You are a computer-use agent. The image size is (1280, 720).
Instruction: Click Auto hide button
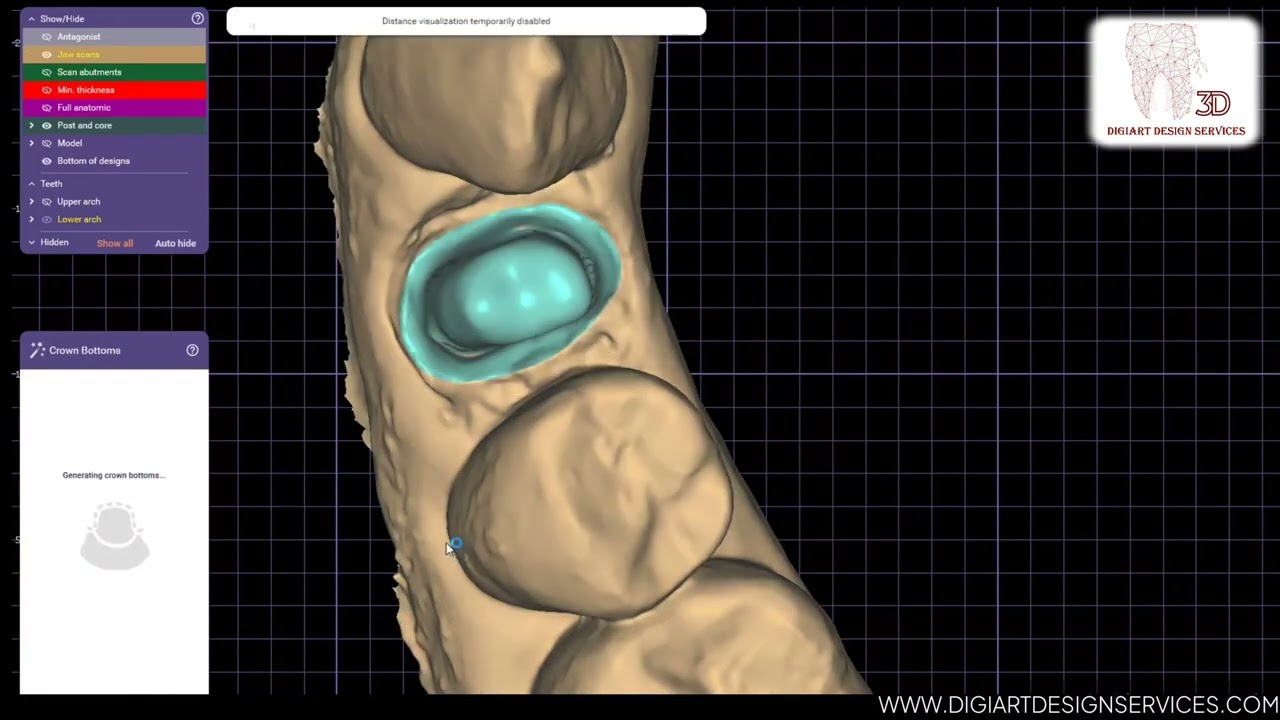point(175,243)
